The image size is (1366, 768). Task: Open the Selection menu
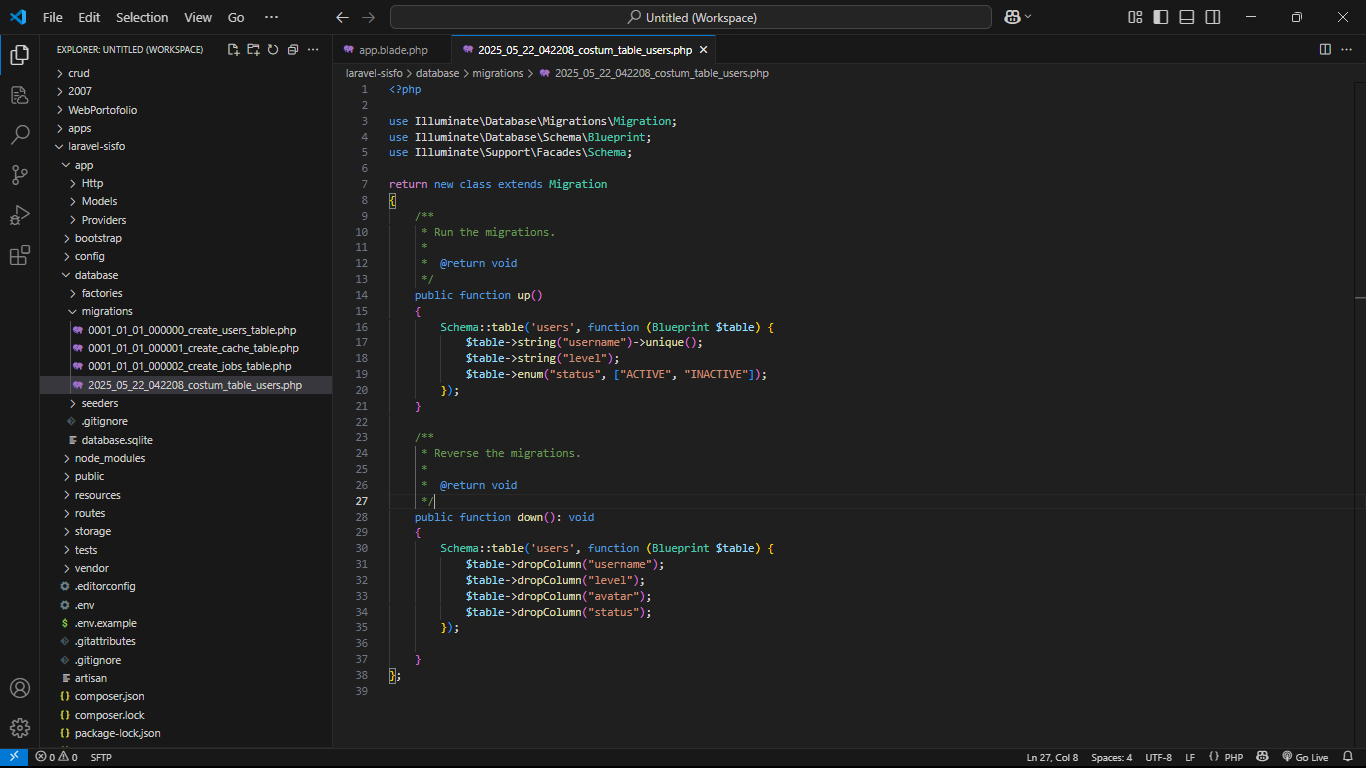142,17
